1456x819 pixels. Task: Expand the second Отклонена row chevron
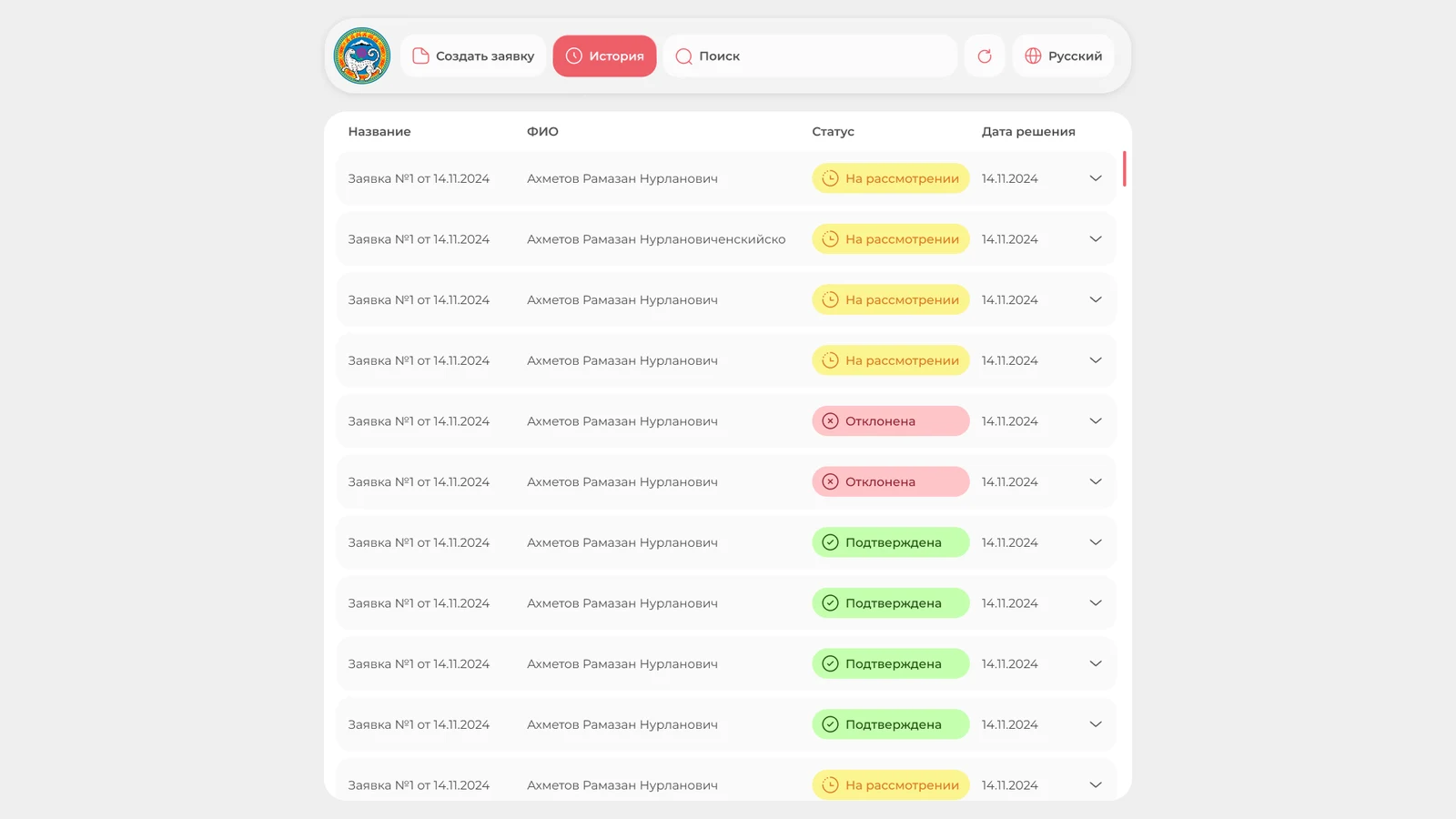click(x=1096, y=481)
